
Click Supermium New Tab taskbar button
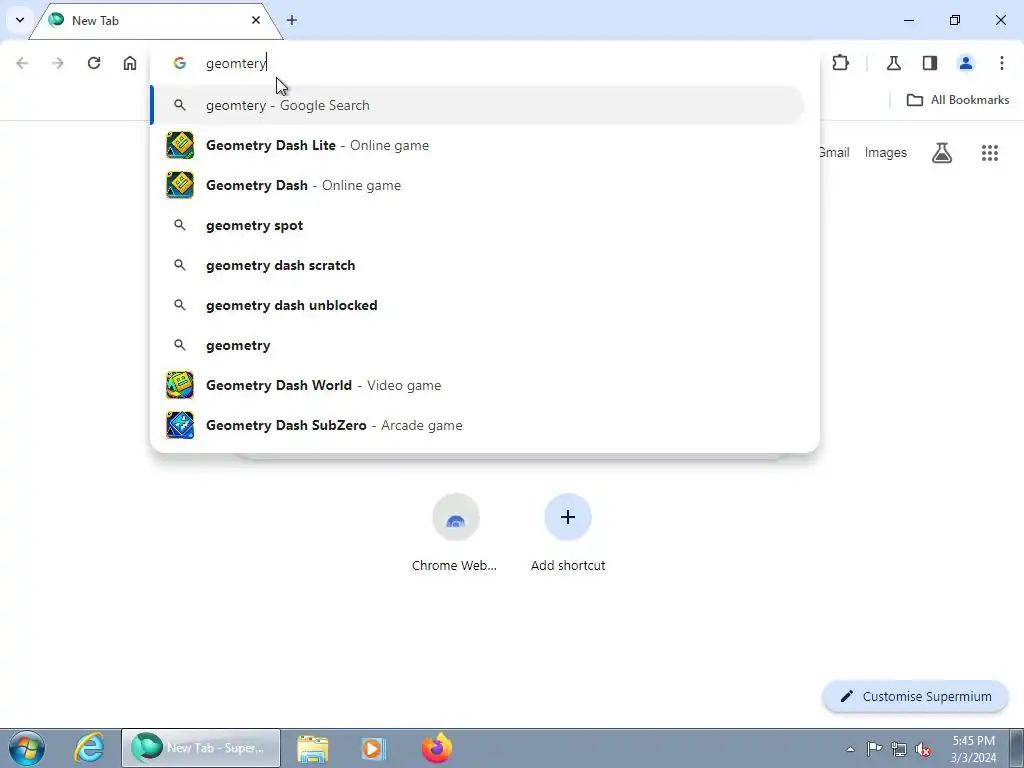coord(200,748)
